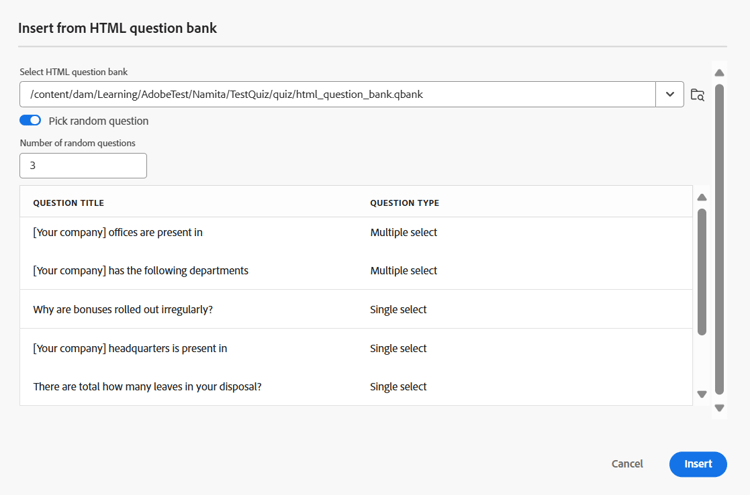Click the Question Title column header

pyautogui.click(x=68, y=203)
